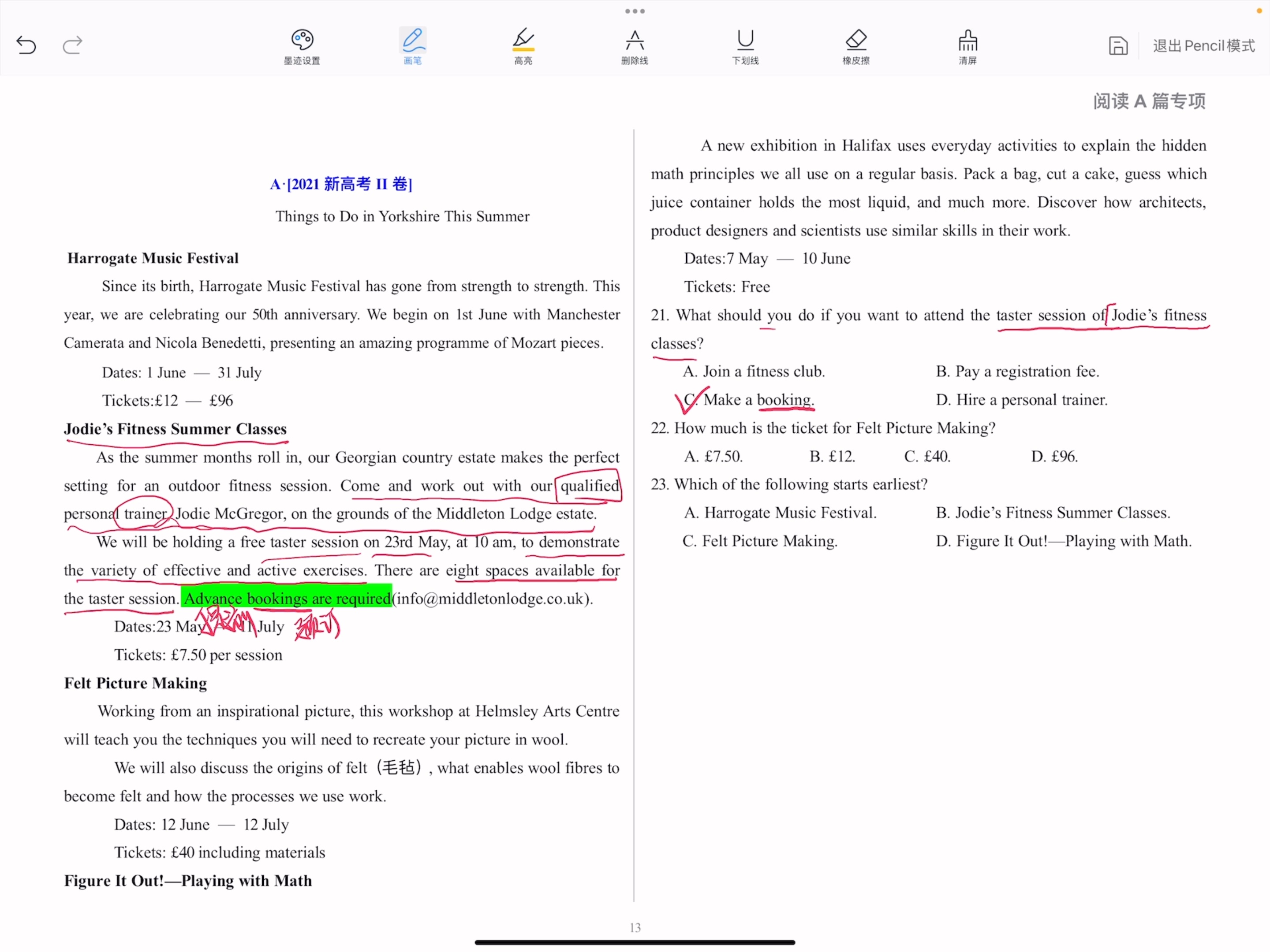Click the page header 阅读 A 篇专项
Screen dimensions: 1270x952
click(1149, 101)
